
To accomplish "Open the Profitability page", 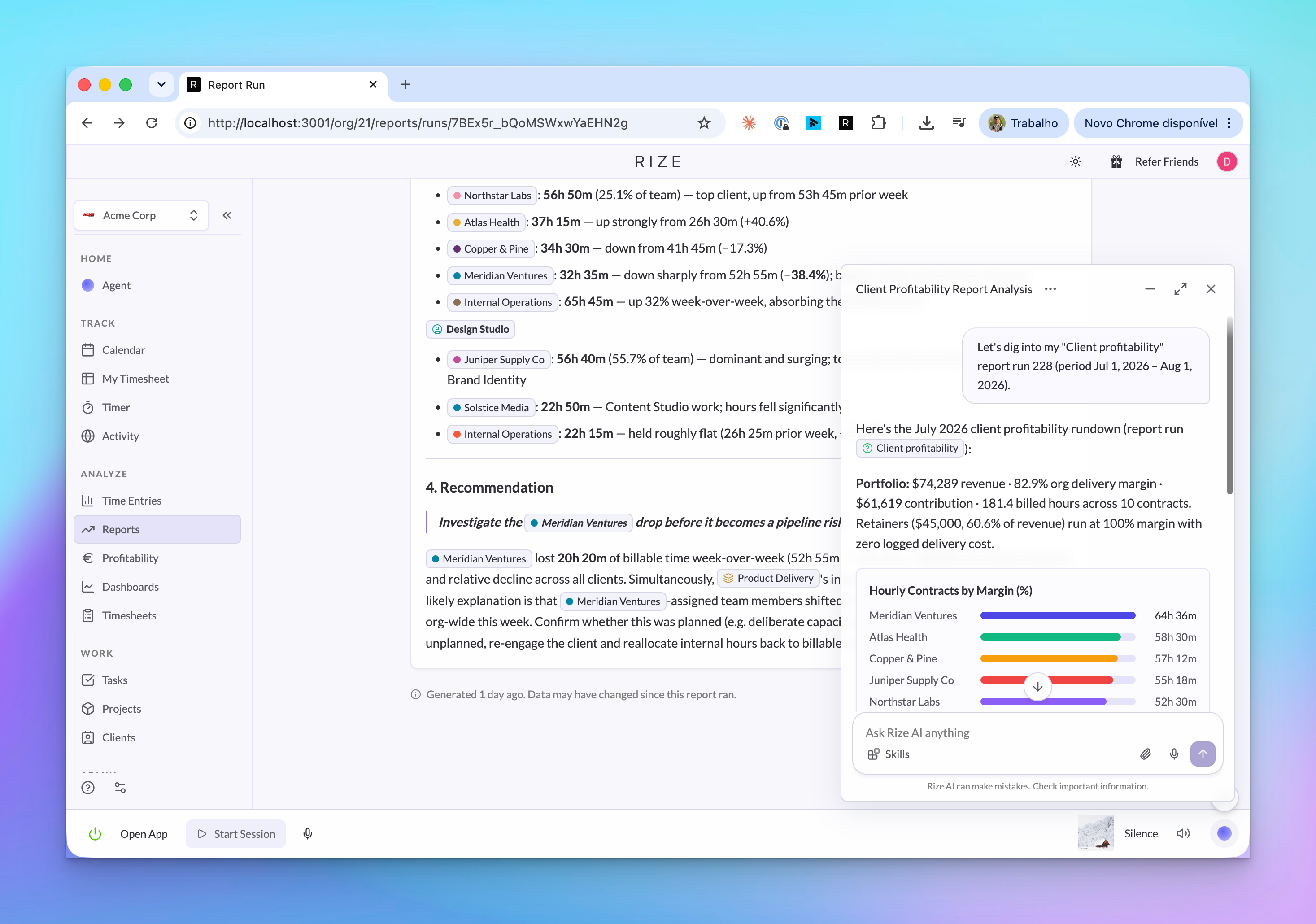I will click(157, 558).
